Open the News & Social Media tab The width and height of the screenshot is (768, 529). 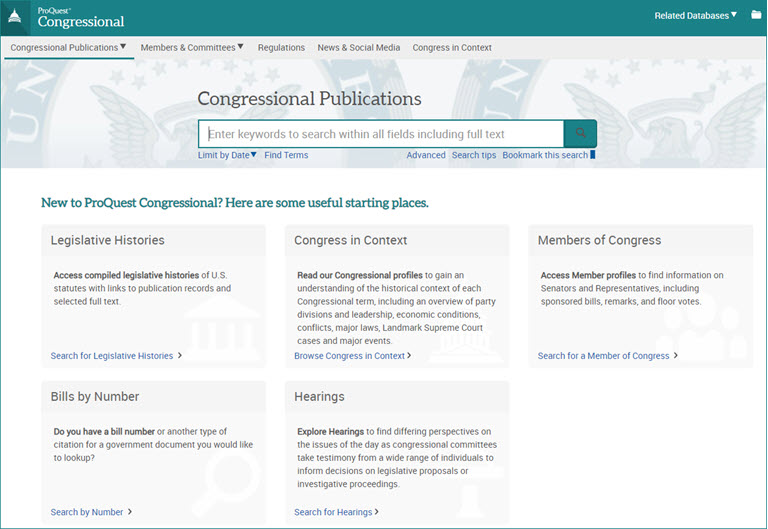tap(359, 48)
